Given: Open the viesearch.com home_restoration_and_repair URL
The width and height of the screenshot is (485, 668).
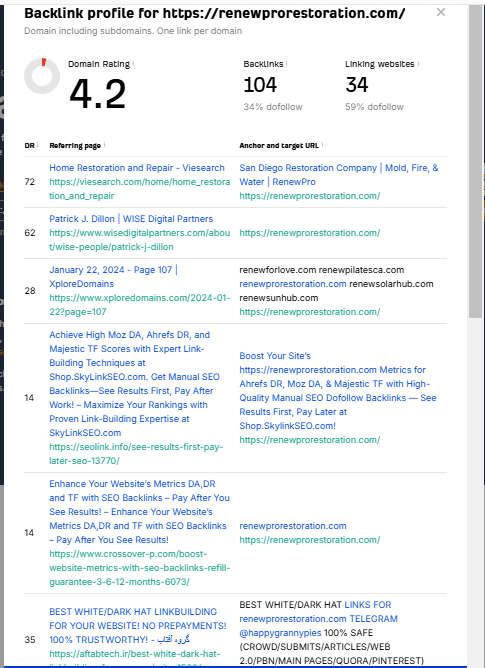Looking at the screenshot, I should (139, 189).
